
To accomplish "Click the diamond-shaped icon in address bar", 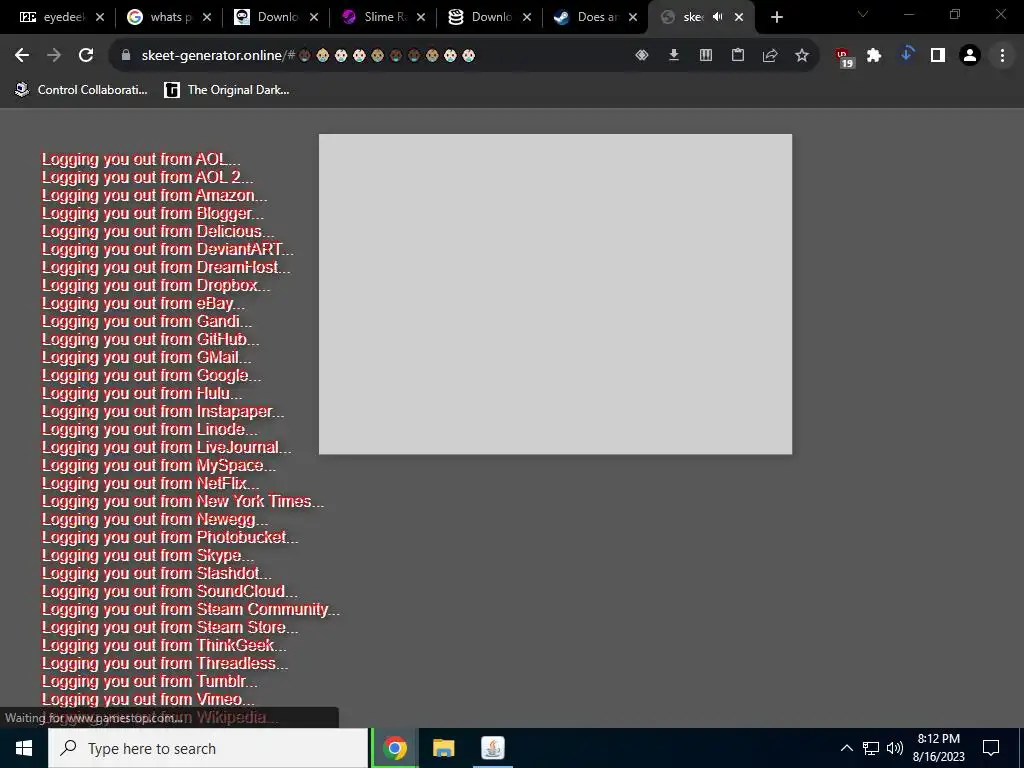I will (642, 56).
